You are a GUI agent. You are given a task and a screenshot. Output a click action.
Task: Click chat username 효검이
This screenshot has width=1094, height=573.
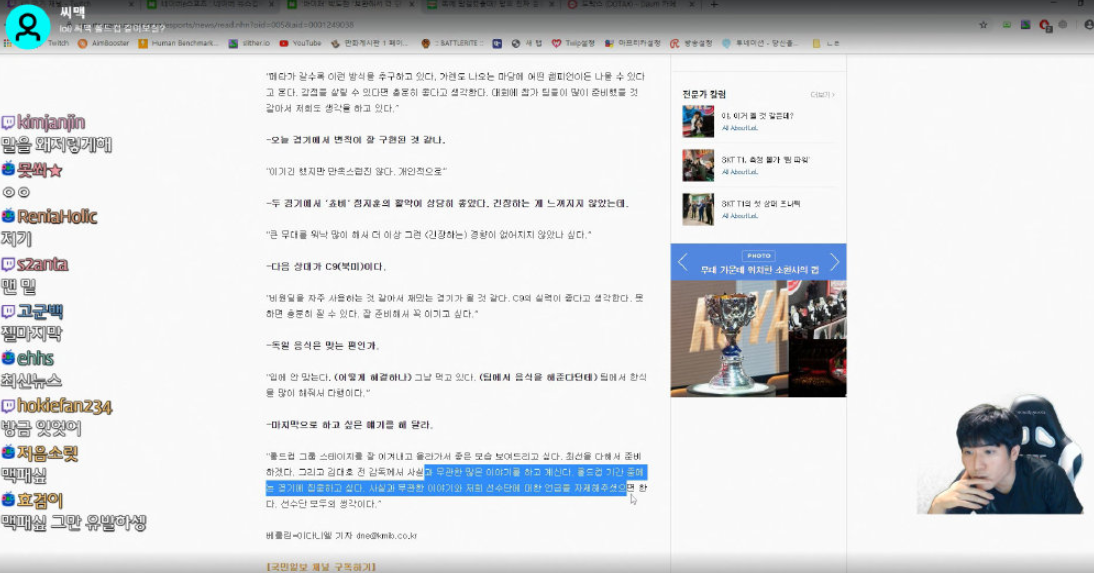click(40, 500)
